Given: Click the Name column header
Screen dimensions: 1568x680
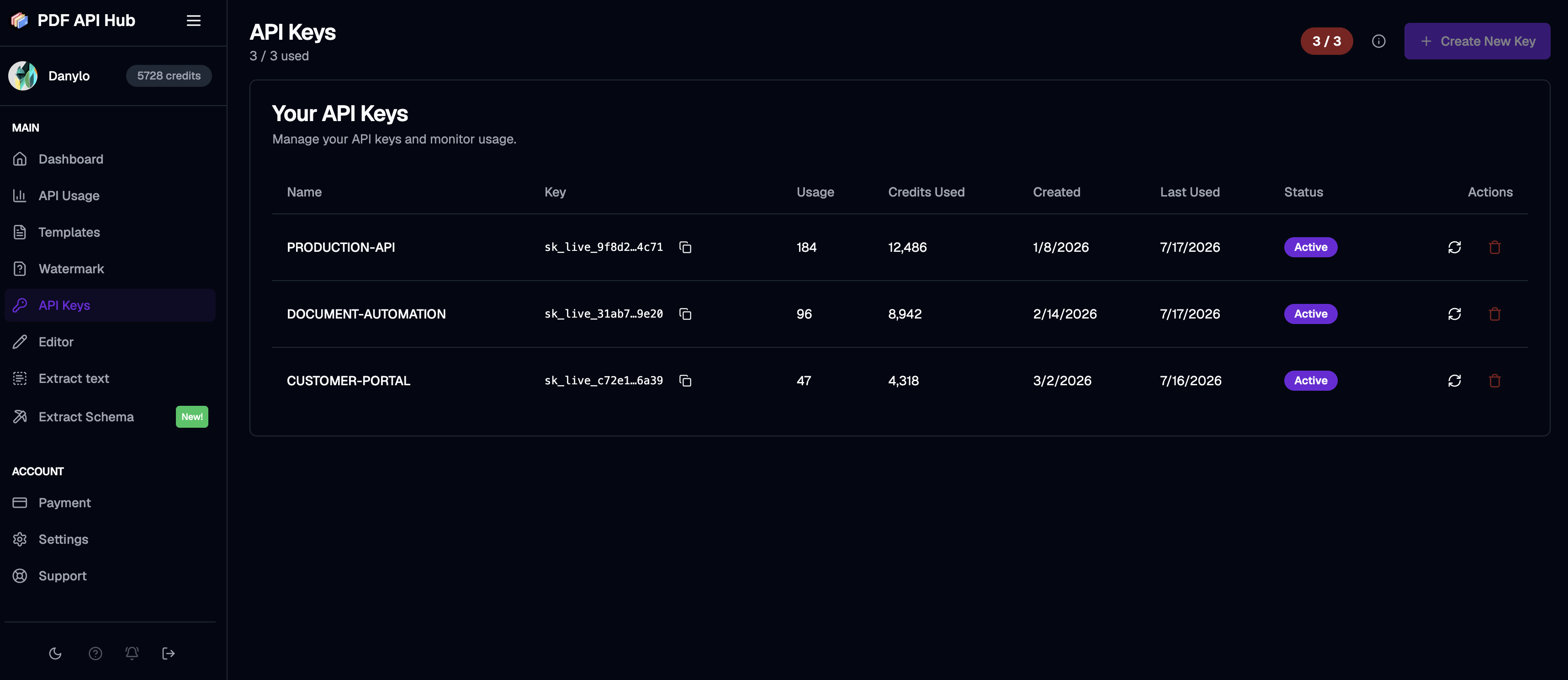Looking at the screenshot, I should point(304,192).
